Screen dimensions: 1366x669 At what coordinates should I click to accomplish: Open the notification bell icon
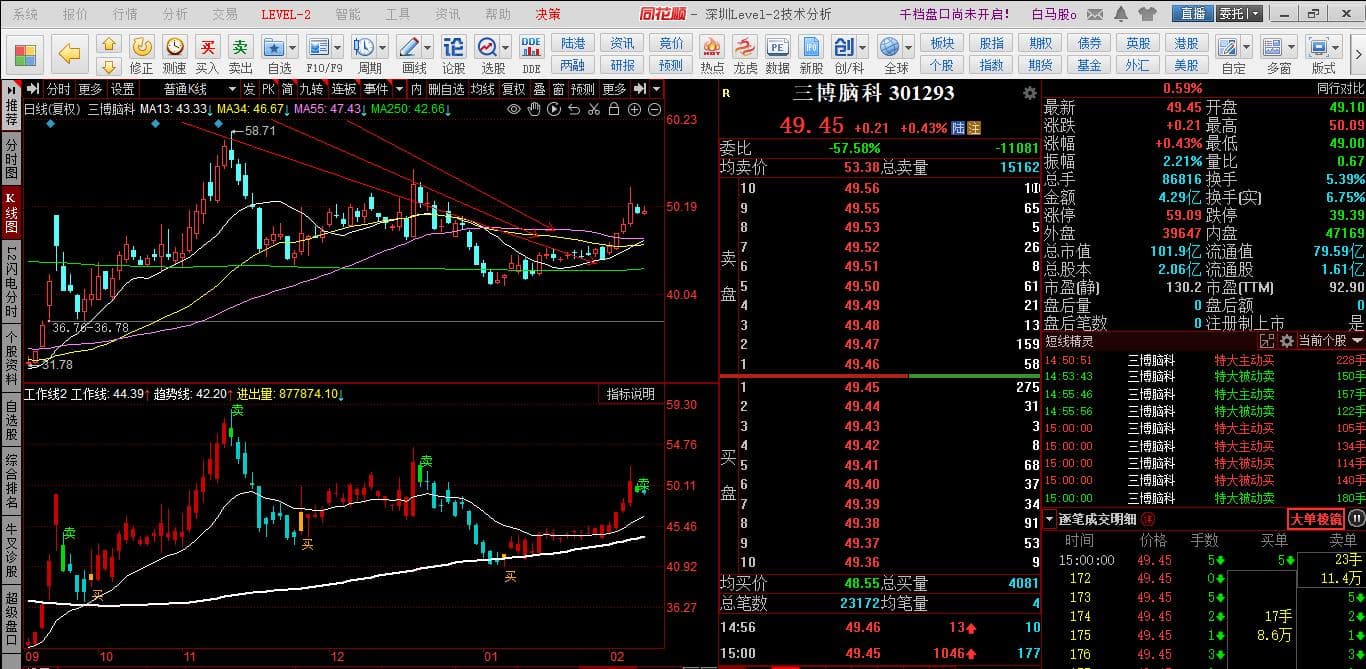click(x=1120, y=14)
